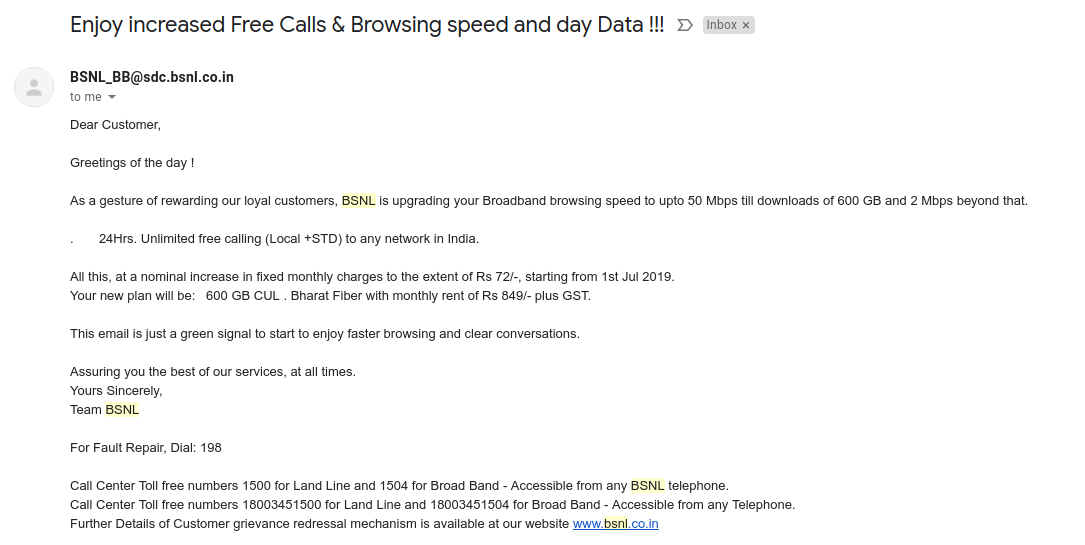Image resolution: width=1085 pixels, height=545 pixels.
Task: Open the www.bsnl.co.in website link
Action: coord(615,524)
